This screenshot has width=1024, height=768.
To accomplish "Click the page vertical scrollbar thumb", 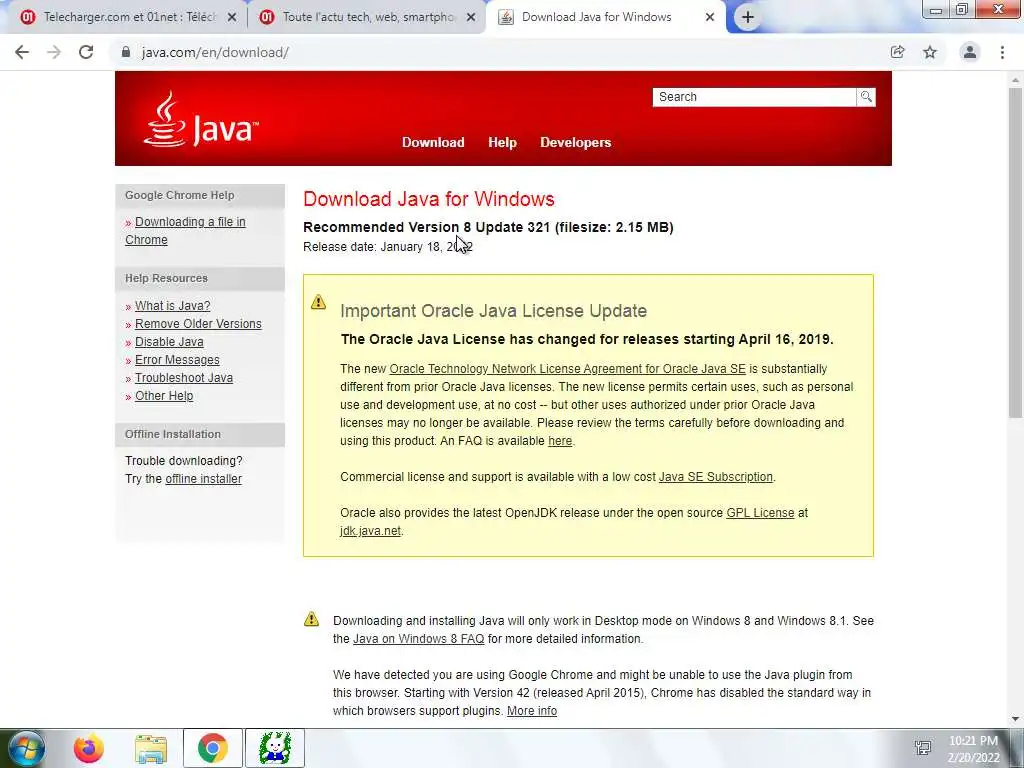I will [1015, 253].
